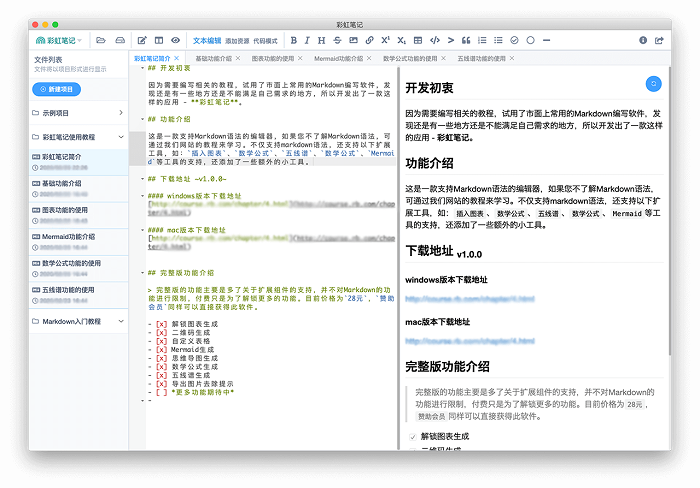Insert a table via toolbar
Image resolution: width=700 pixels, height=488 pixels.
click(x=418, y=40)
